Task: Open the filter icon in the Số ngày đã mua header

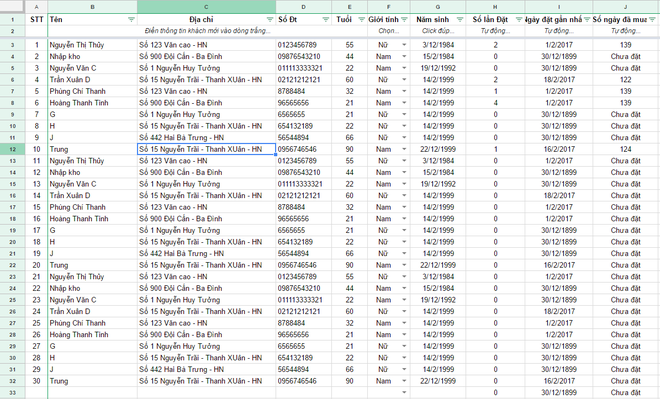Action: 652,20
